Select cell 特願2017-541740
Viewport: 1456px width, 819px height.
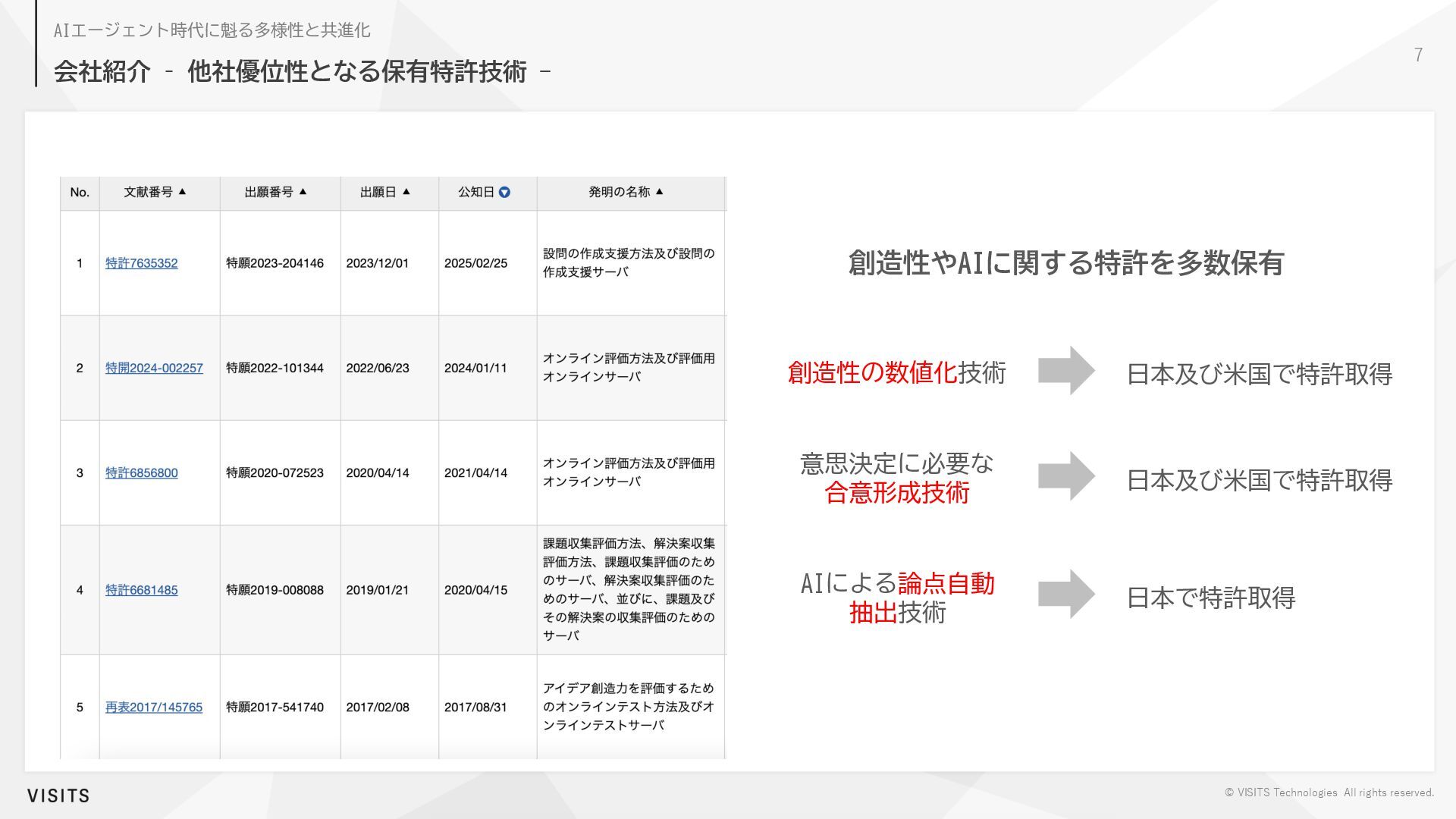click(275, 707)
